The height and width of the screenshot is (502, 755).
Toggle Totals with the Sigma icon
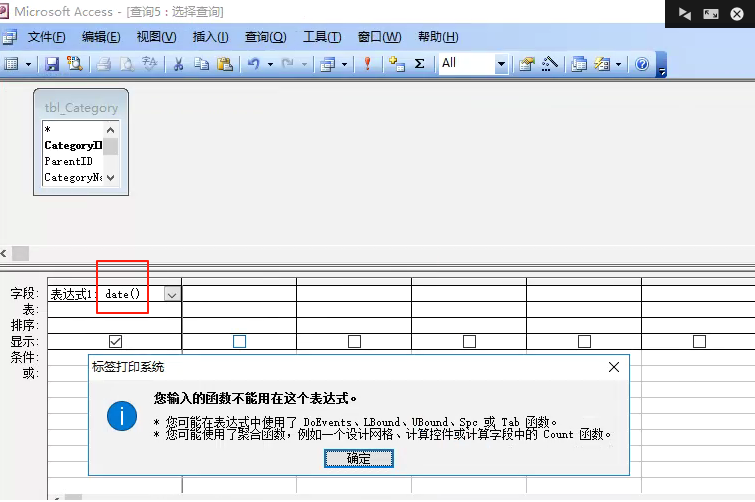coord(419,64)
